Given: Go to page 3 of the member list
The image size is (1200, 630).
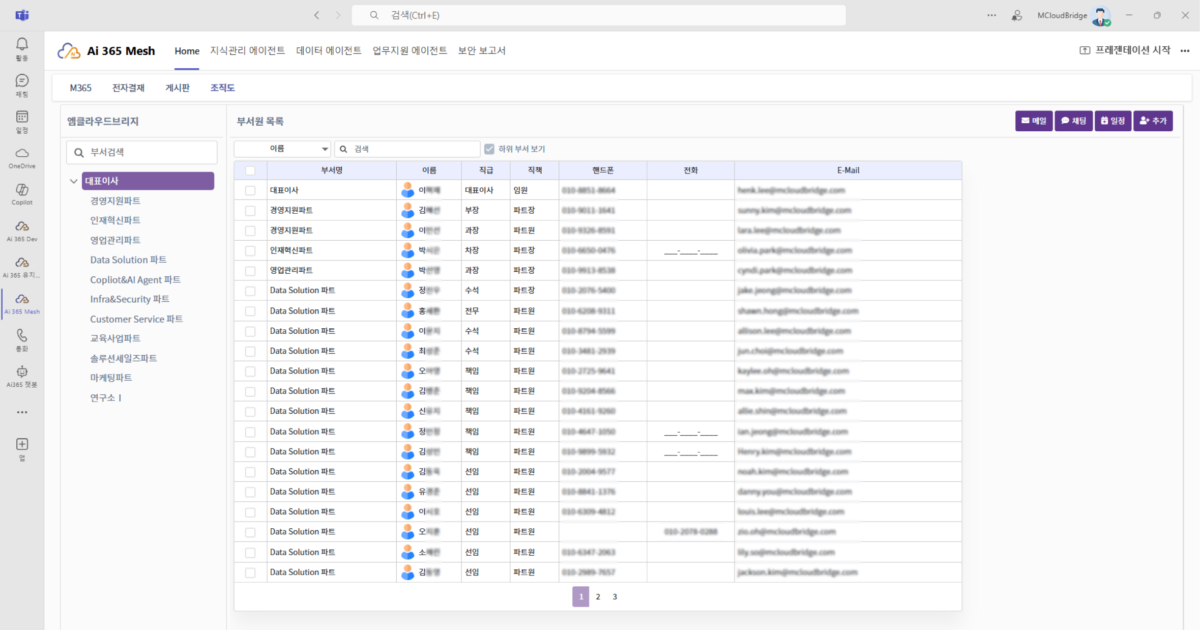Looking at the screenshot, I should pyautogui.click(x=615, y=597).
